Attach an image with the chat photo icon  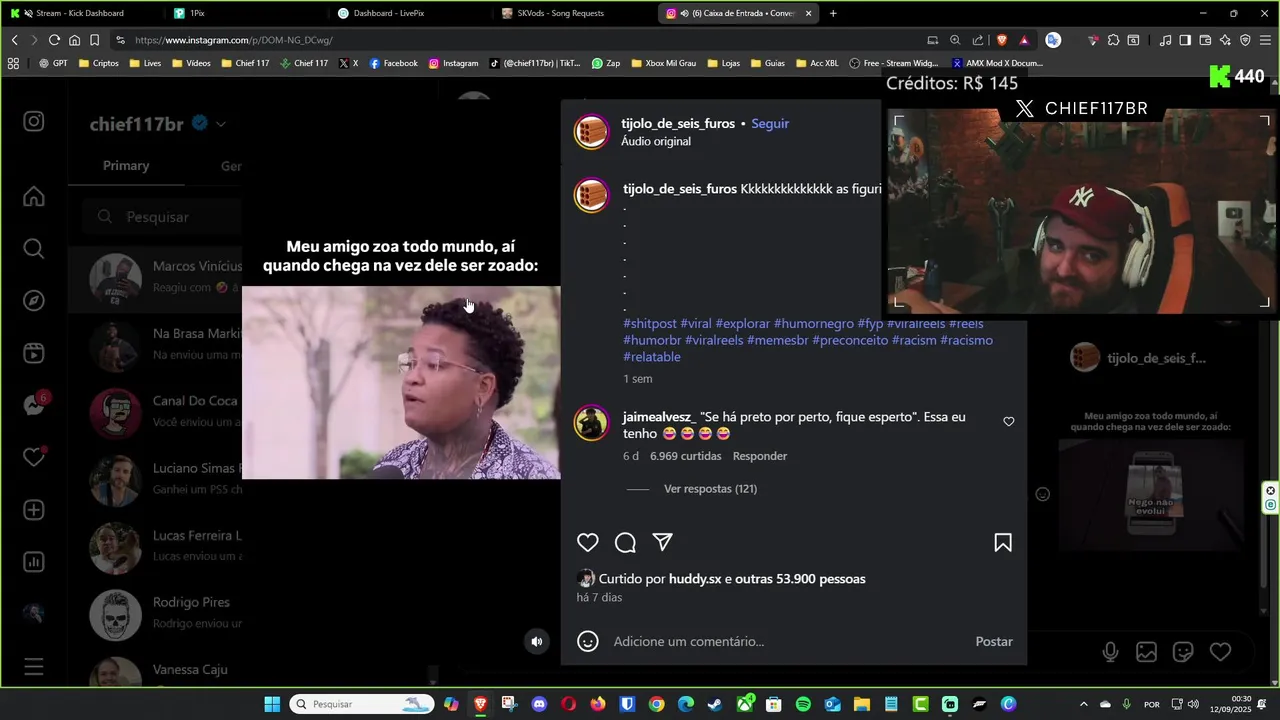coord(1146,652)
